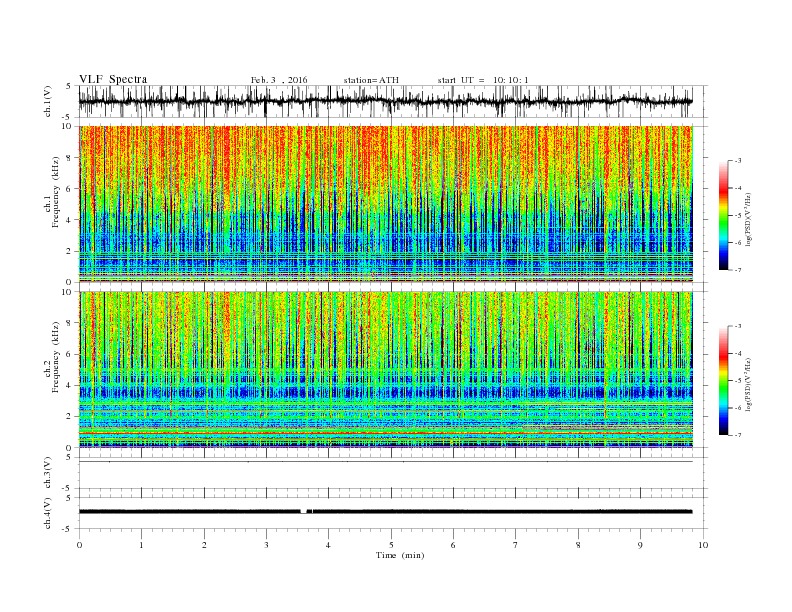Click tick label "3" on the Time axis
This screenshot has height=612, width=792.
(266, 545)
